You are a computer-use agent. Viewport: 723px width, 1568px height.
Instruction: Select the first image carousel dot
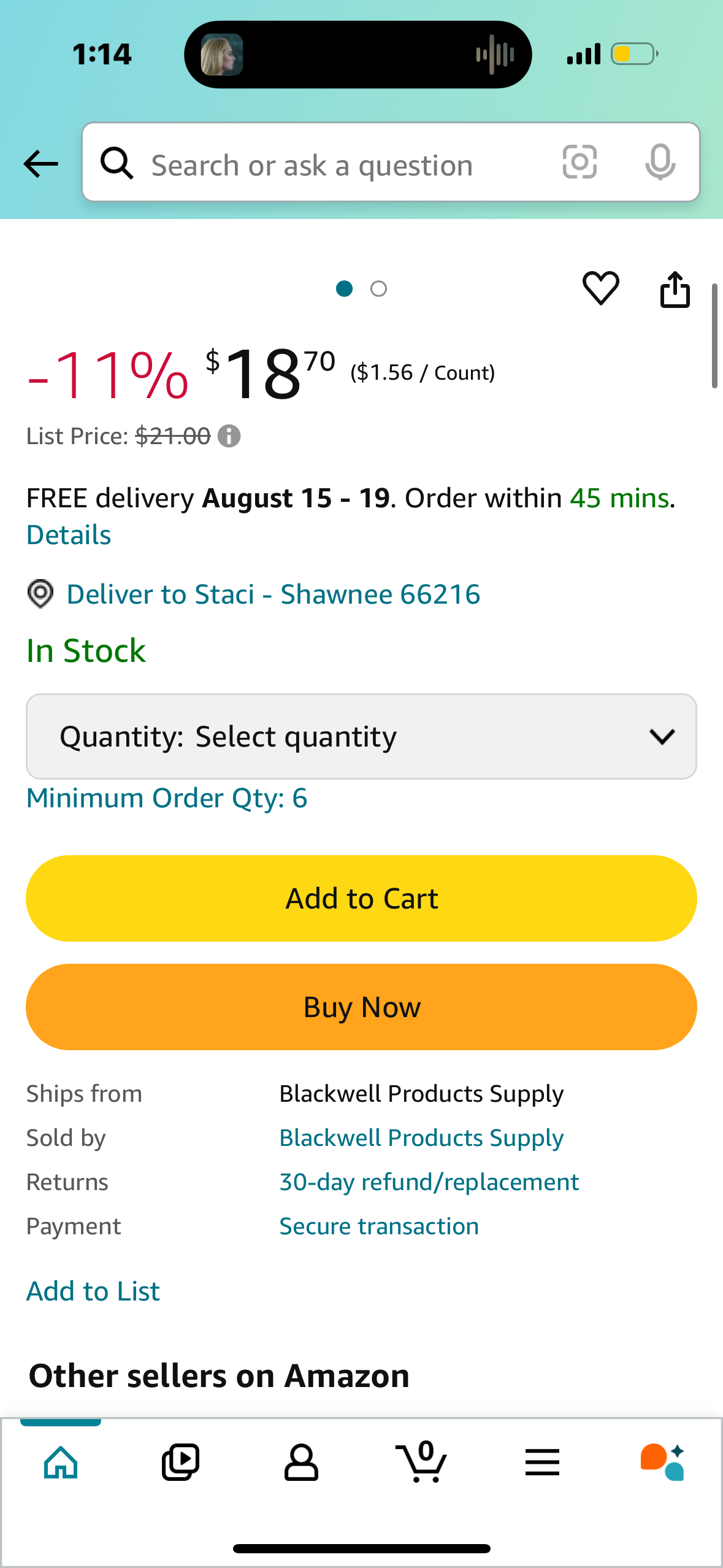tap(345, 288)
